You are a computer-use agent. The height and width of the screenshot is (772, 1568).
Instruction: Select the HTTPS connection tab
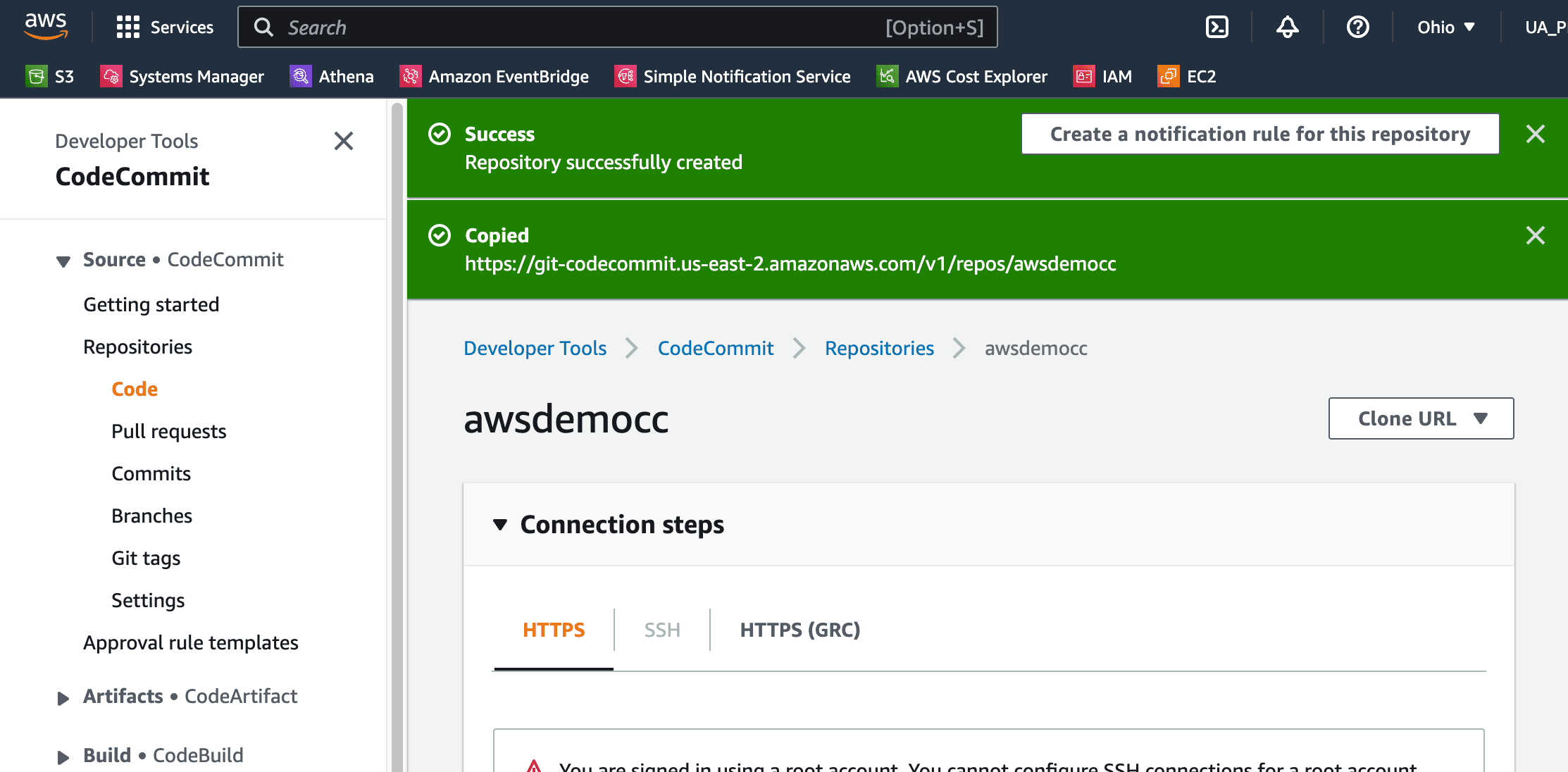click(554, 629)
